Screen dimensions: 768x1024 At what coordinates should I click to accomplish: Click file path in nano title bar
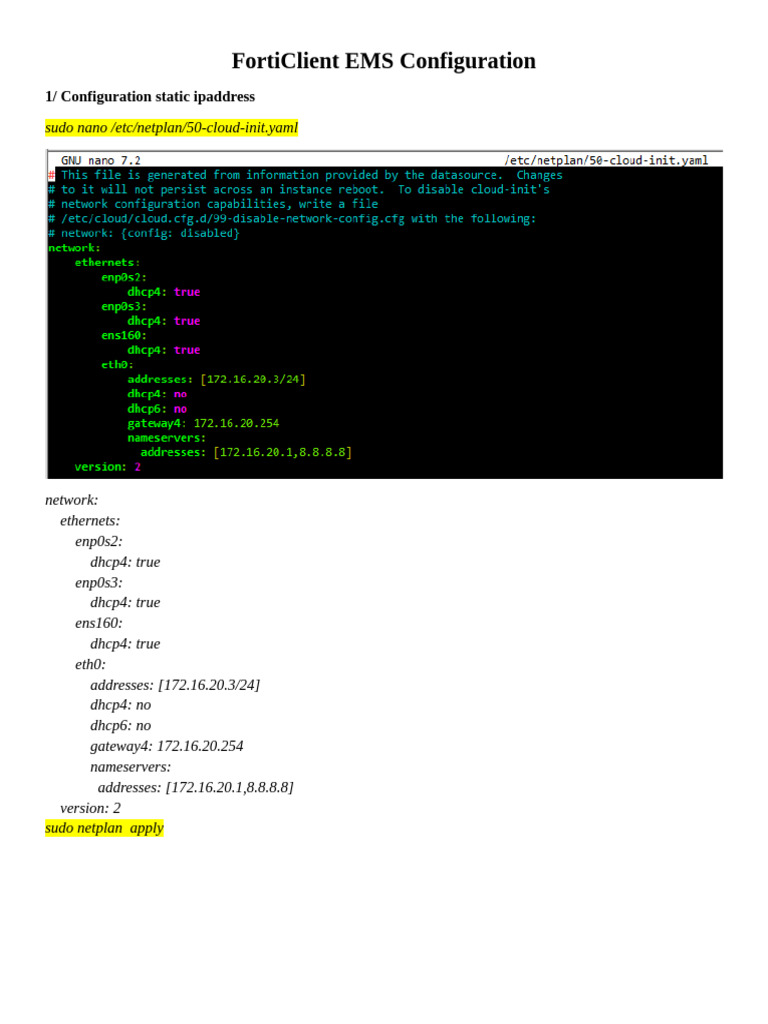click(x=606, y=161)
